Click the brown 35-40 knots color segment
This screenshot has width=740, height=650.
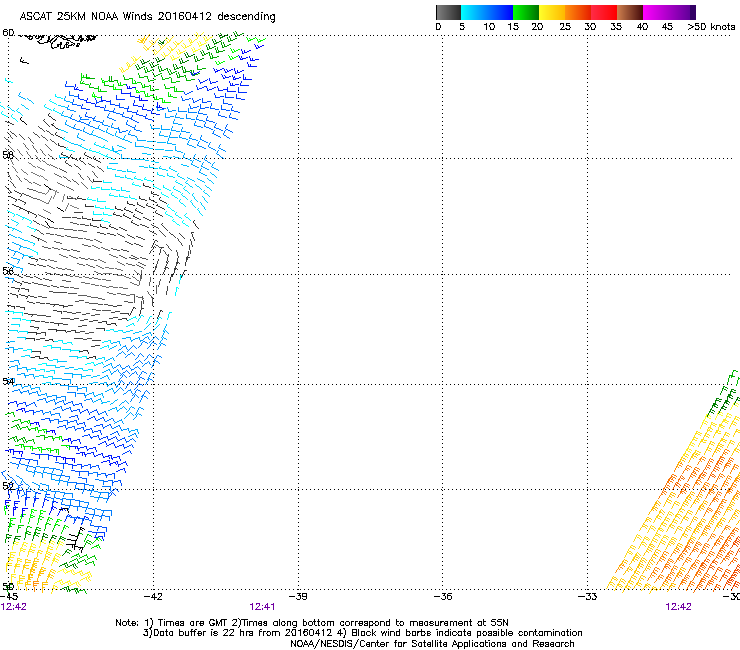[x=630, y=12]
